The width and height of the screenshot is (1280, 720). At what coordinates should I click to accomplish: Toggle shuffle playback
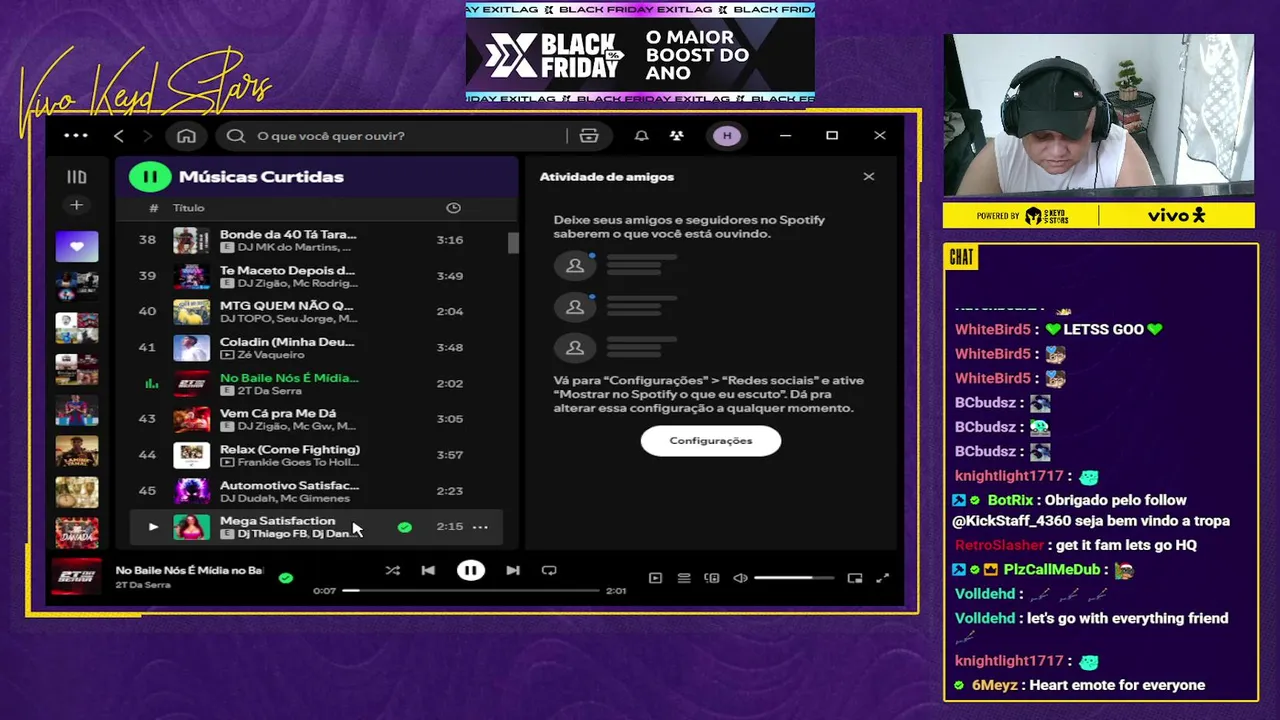(392, 570)
